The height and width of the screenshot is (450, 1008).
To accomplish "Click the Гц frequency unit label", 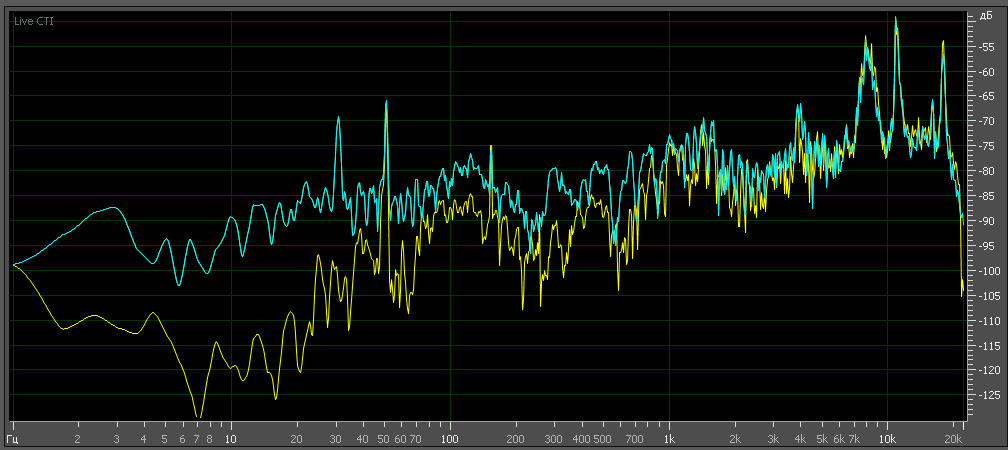I will click(x=13, y=438).
